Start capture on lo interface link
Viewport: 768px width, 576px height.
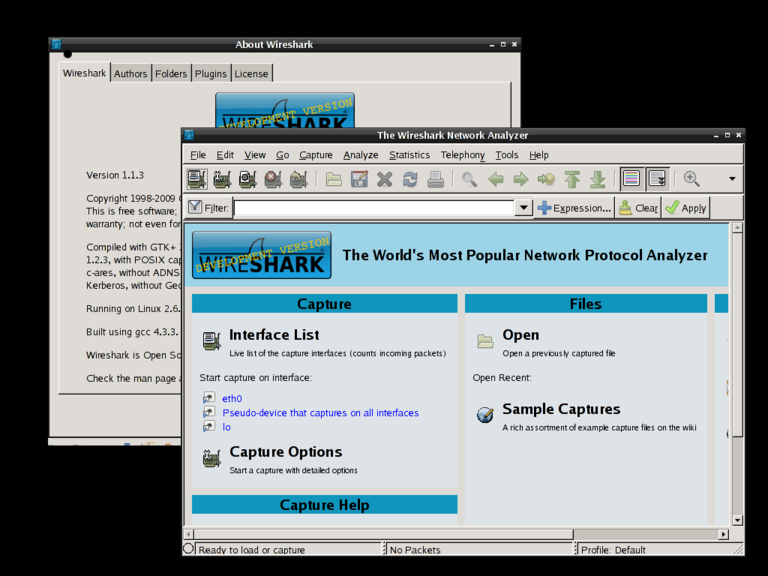pos(226,427)
